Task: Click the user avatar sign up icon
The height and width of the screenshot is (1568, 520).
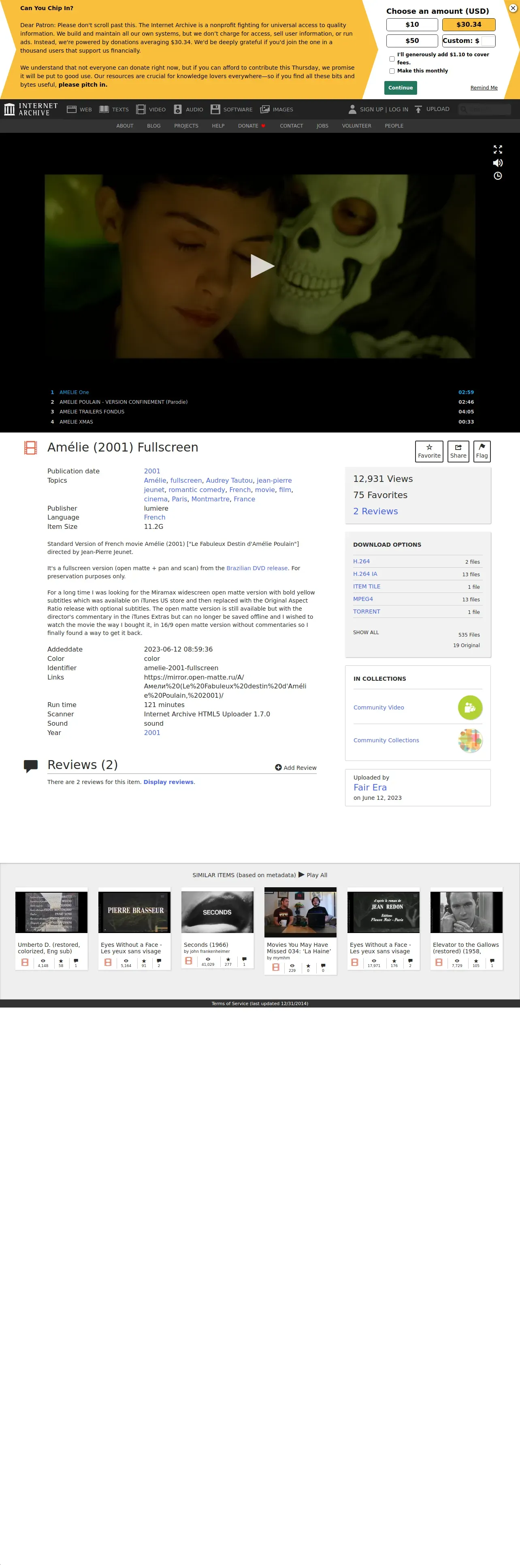Action: (x=352, y=110)
